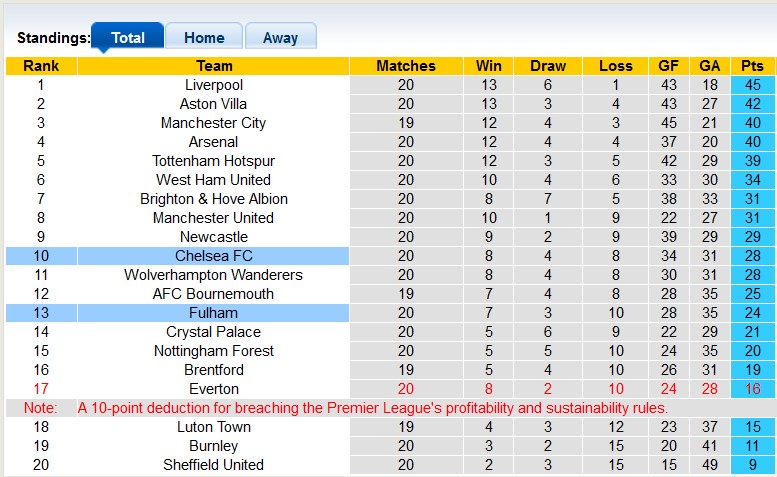Screen dimensions: 777x477
Task: Click the Total standings tab
Action: (127, 38)
